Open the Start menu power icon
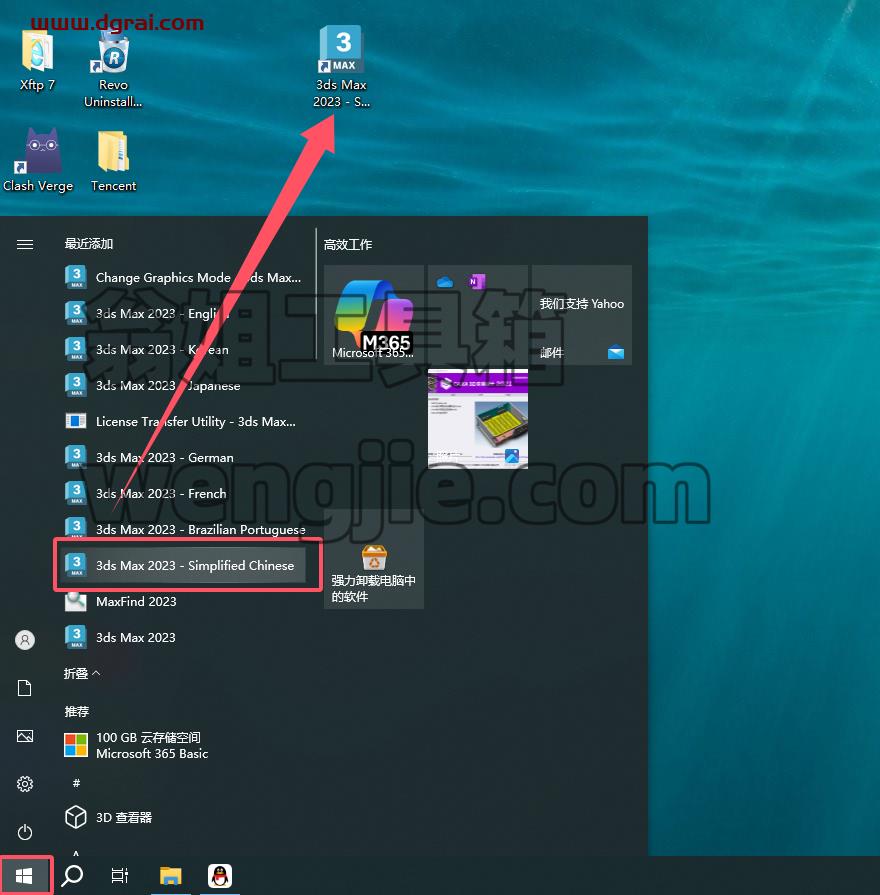 pyautogui.click(x=25, y=832)
